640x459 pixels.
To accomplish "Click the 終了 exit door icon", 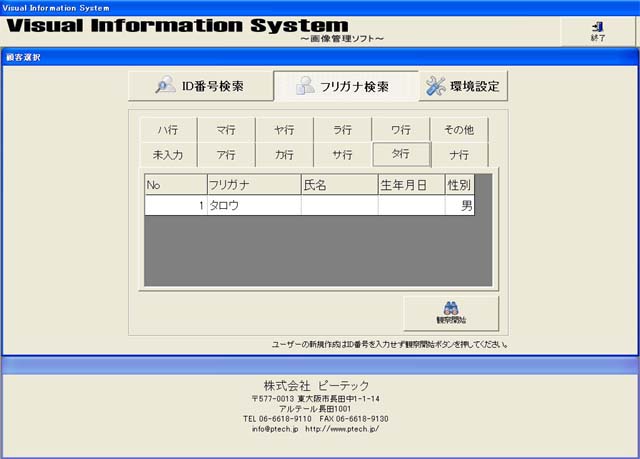I will tap(598, 27).
